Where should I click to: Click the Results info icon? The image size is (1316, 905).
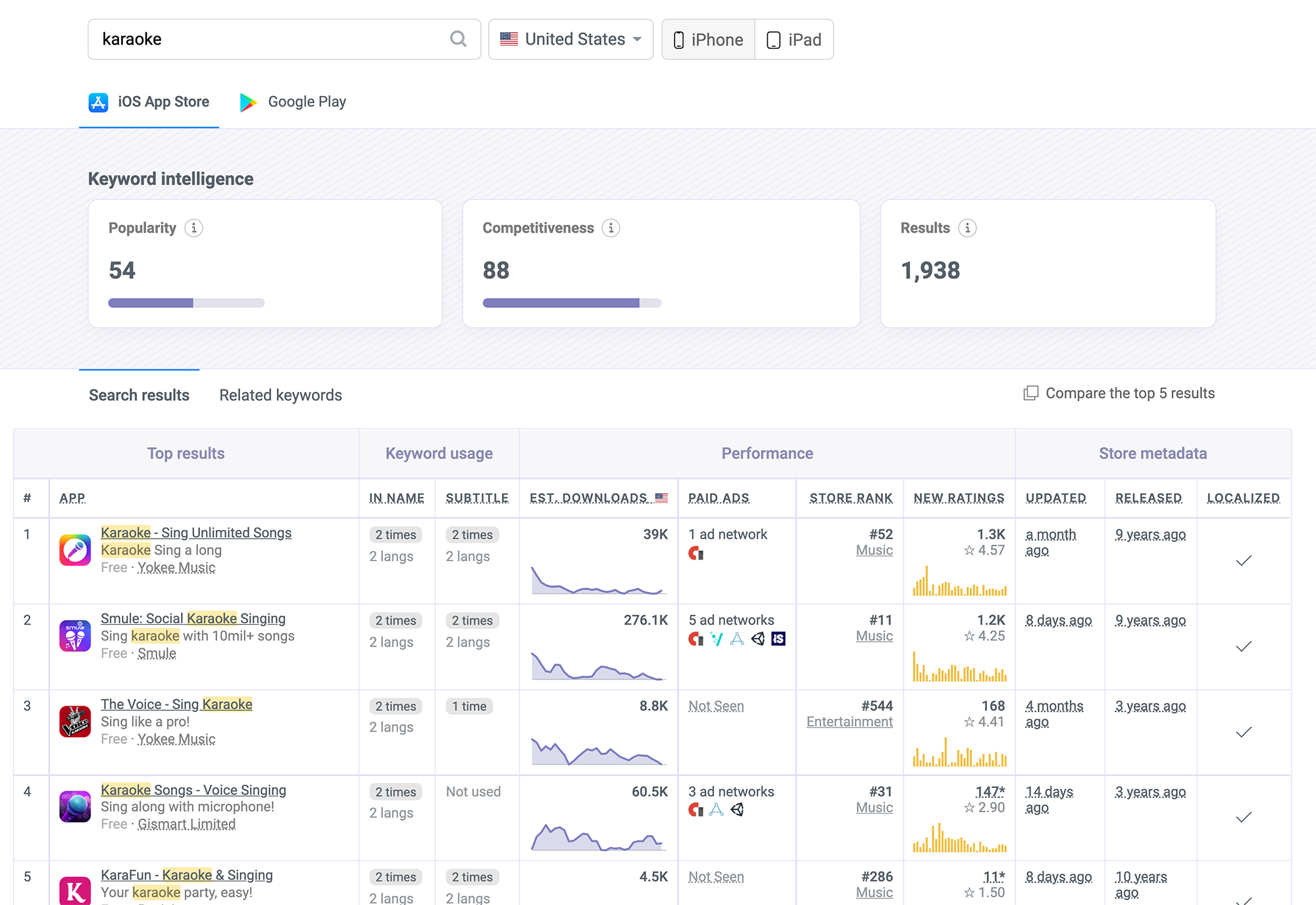(x=967, y=228)
